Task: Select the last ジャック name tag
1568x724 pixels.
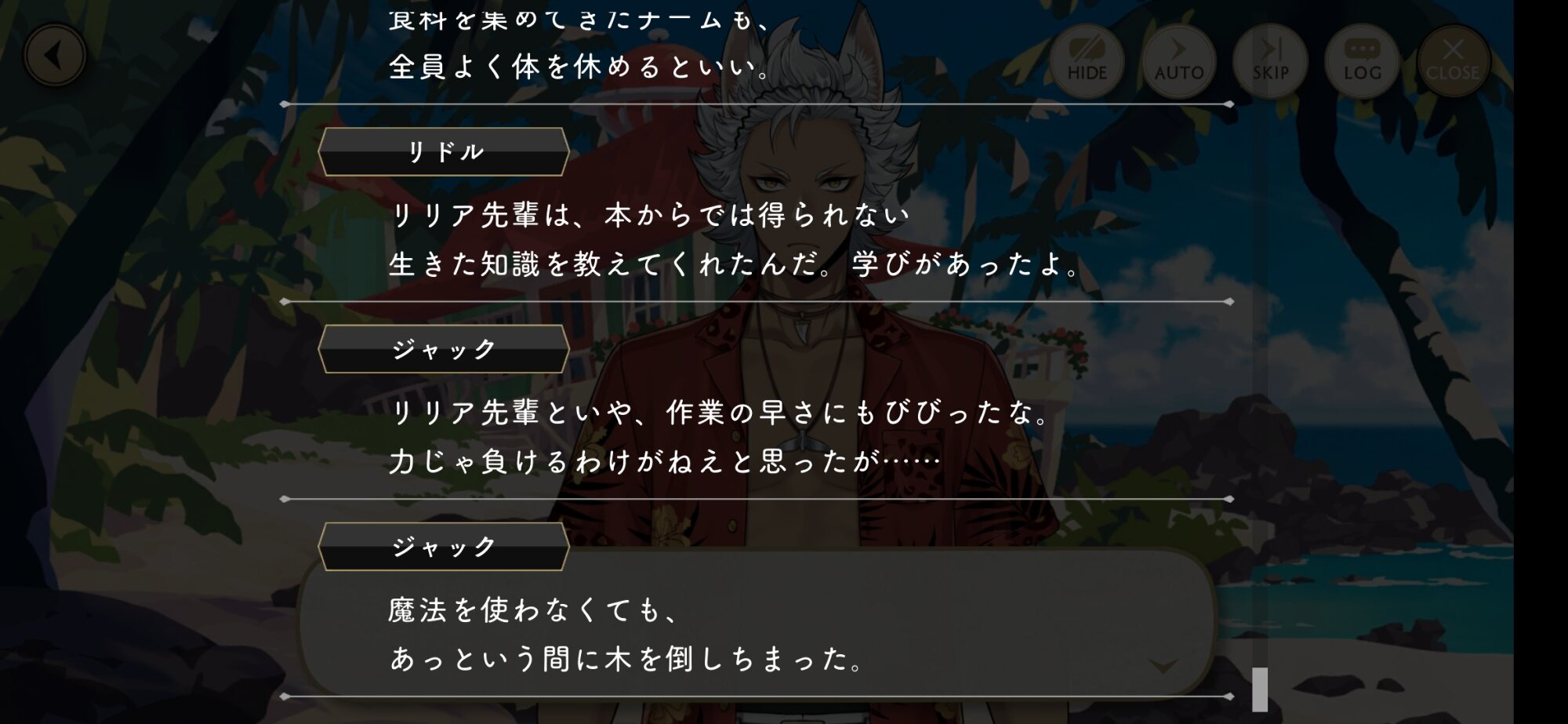Action: 444,546
